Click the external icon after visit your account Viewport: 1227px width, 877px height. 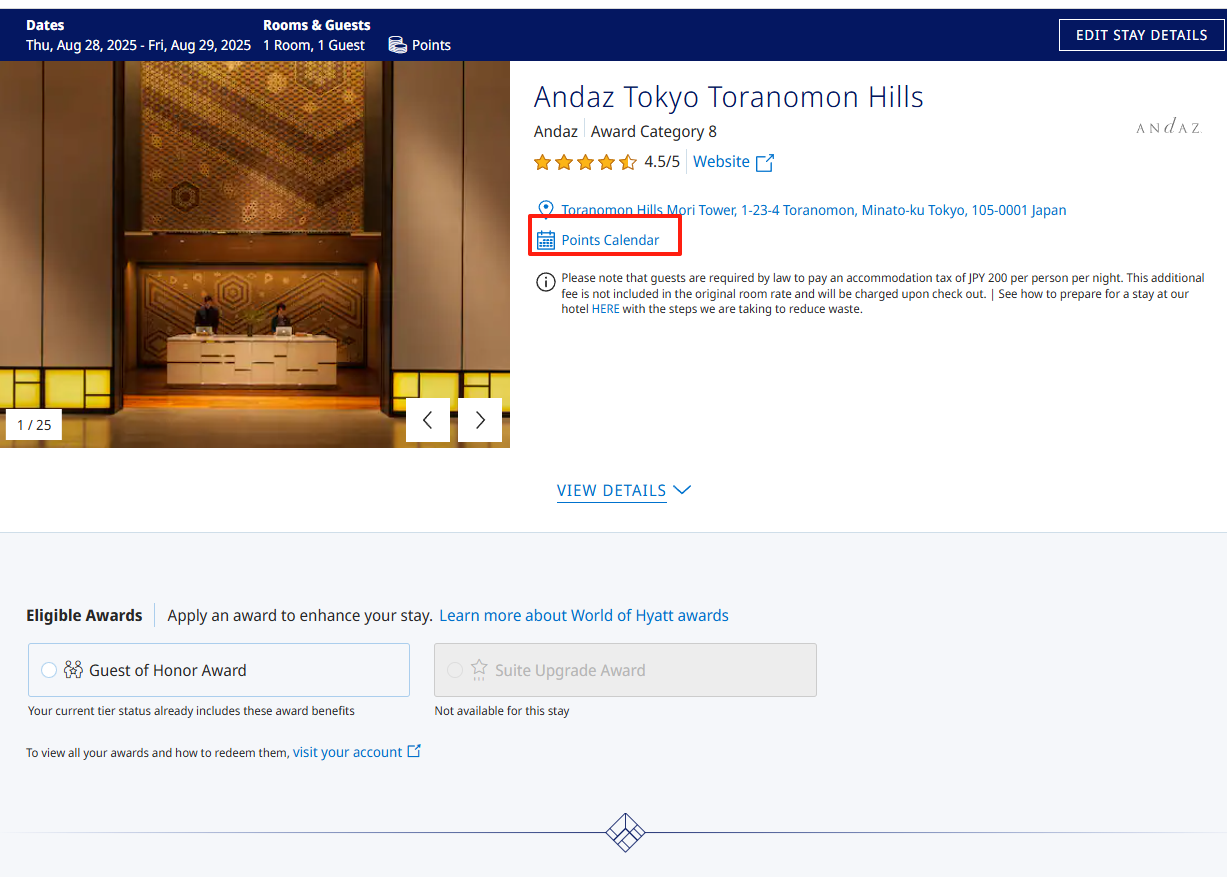(414, 752)
